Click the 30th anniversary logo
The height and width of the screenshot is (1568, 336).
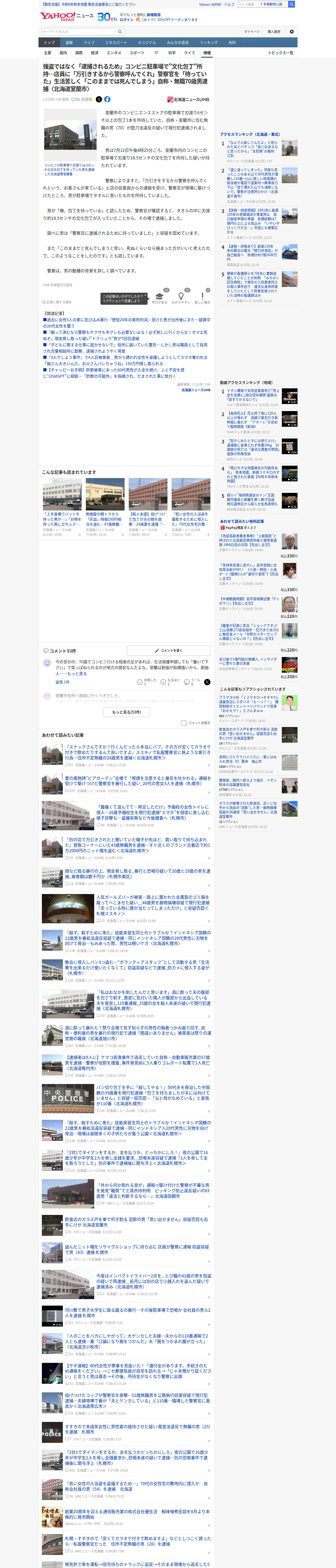pyautogui.click(x=107, y=17)
